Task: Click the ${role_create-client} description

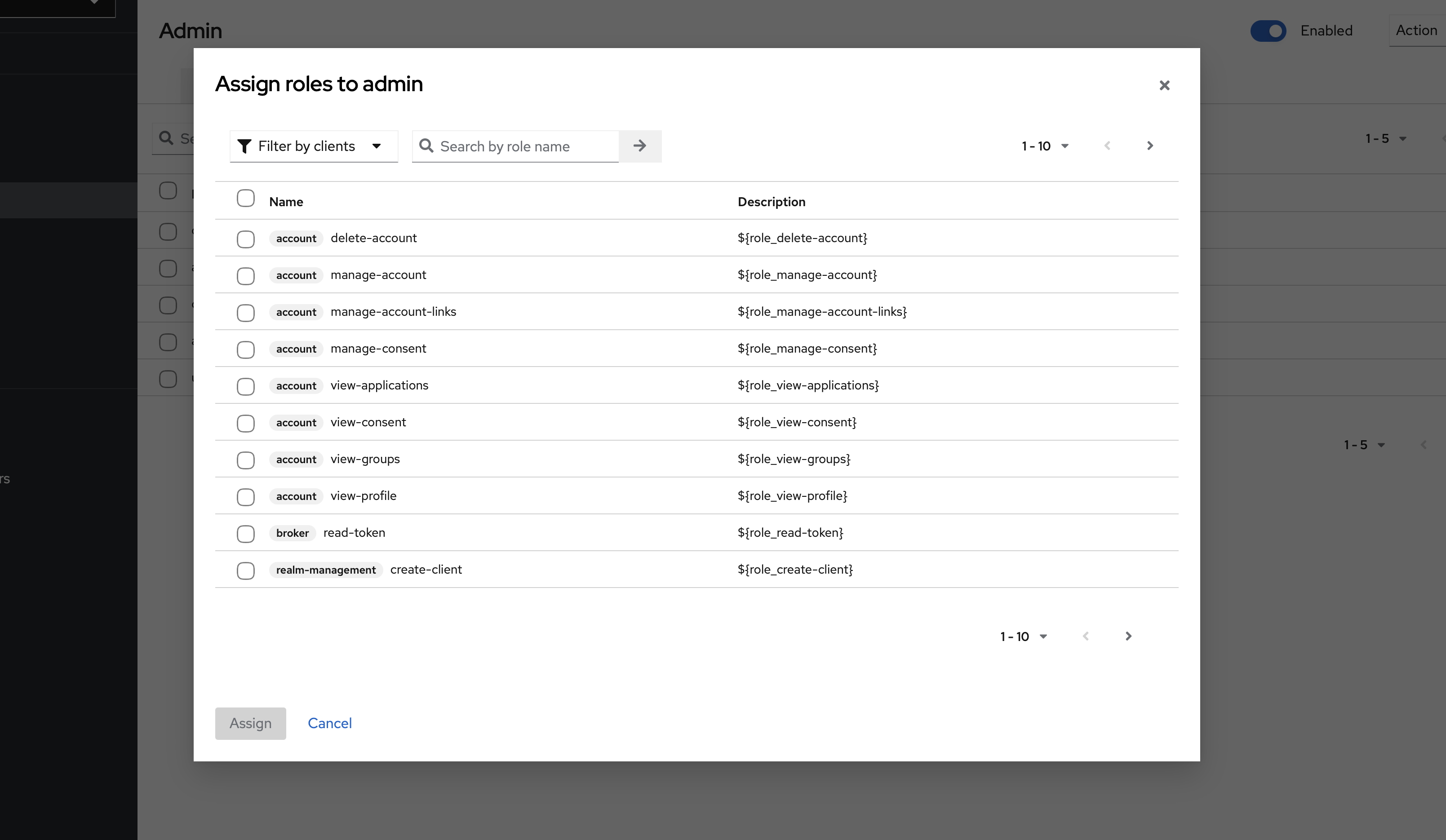Action: click(x=795, y=569)
